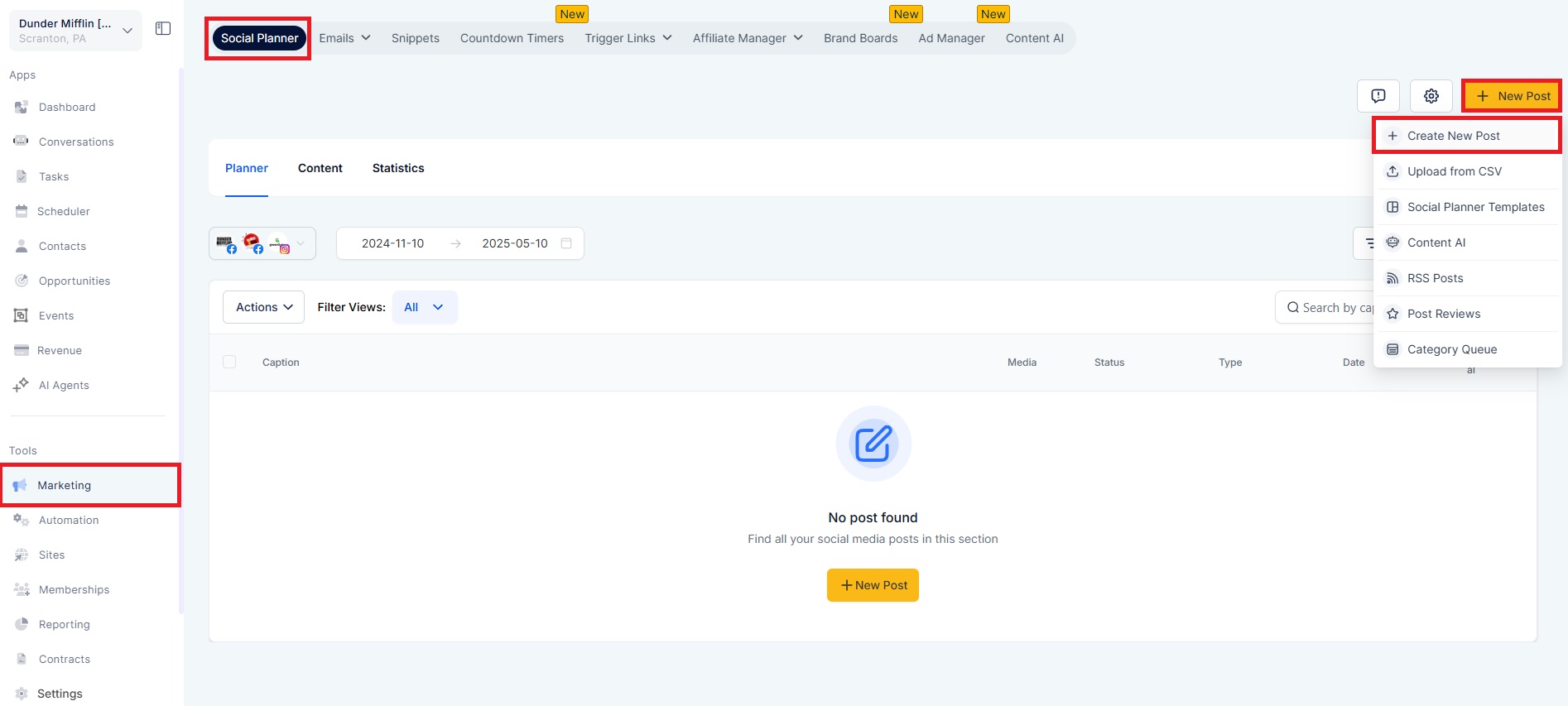Select Marketing in the Tools list
The width and height of the screenshot is (1568, 706).
point(89,485)
